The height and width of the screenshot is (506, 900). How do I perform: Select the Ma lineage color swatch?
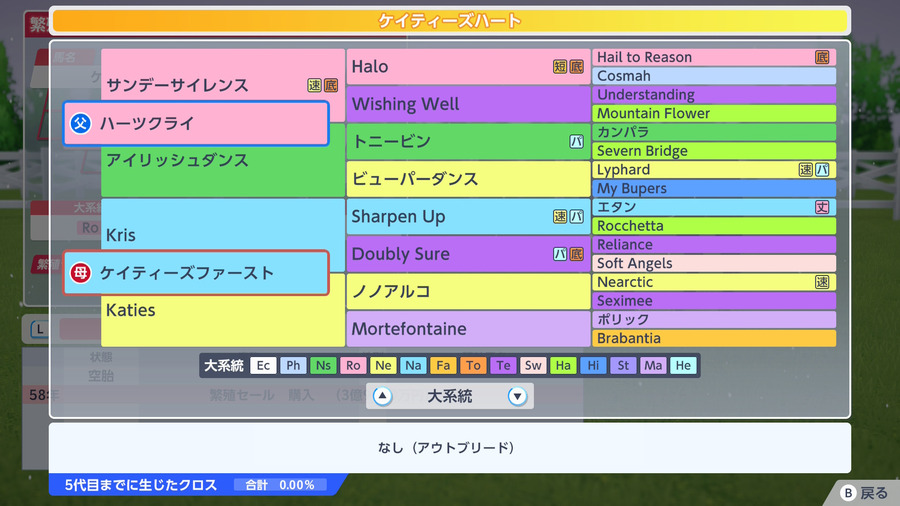point(653,365)
